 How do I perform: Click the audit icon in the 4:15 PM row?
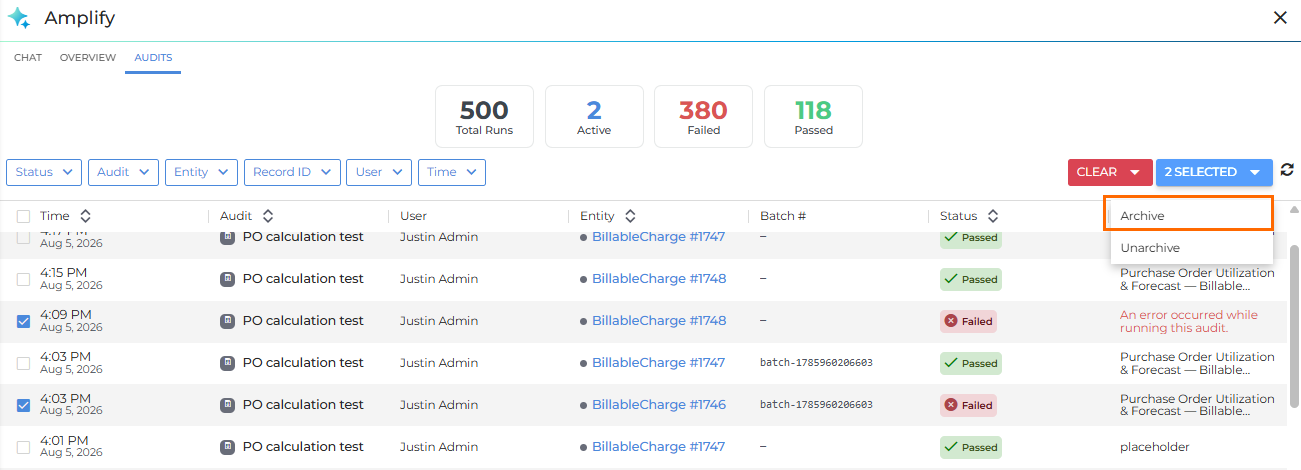tap(228, 279)
